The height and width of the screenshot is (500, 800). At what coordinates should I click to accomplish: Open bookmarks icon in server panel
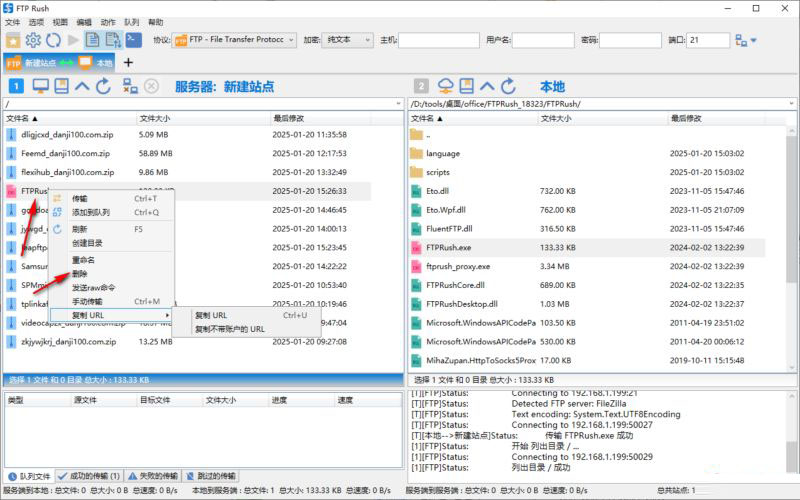pyautogui.click(x=61, y=86)
